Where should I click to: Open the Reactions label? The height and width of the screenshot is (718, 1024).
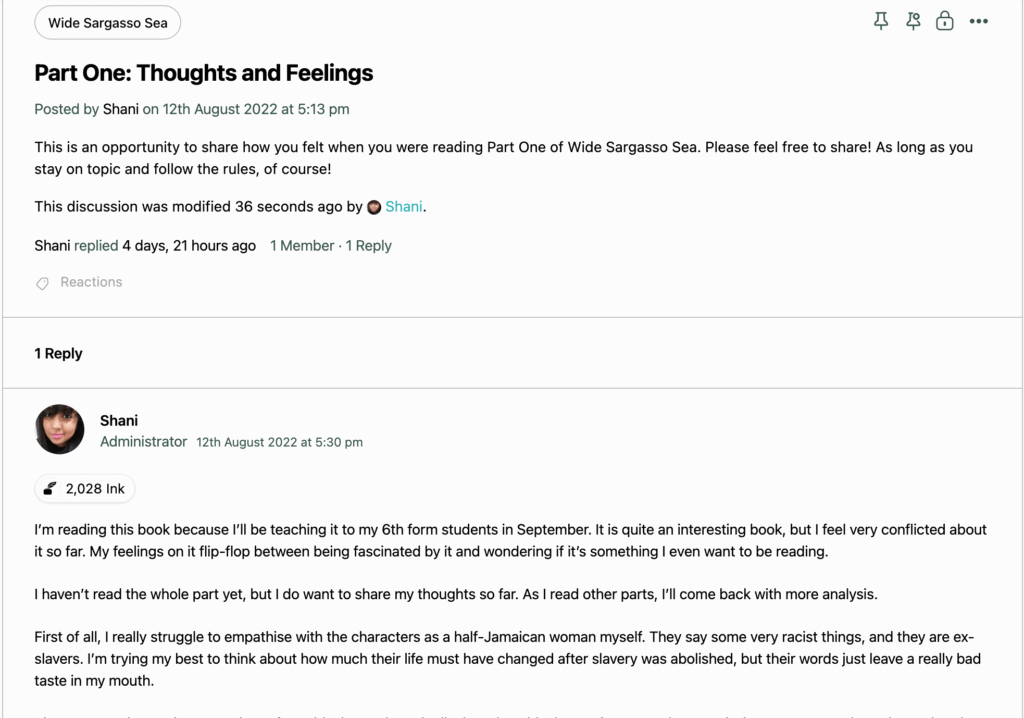[91, 282]
